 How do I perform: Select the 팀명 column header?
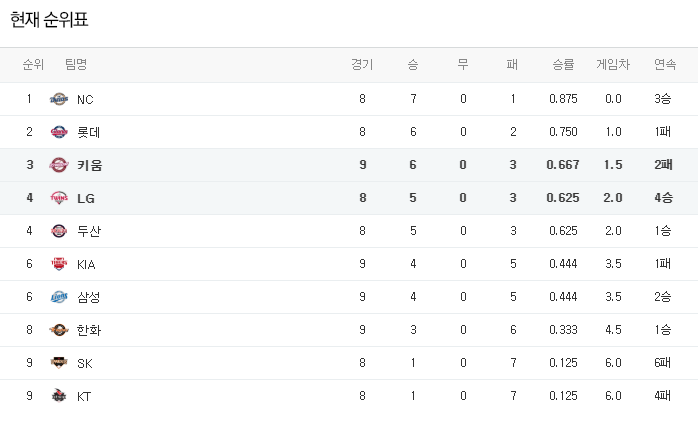[76, 65]
